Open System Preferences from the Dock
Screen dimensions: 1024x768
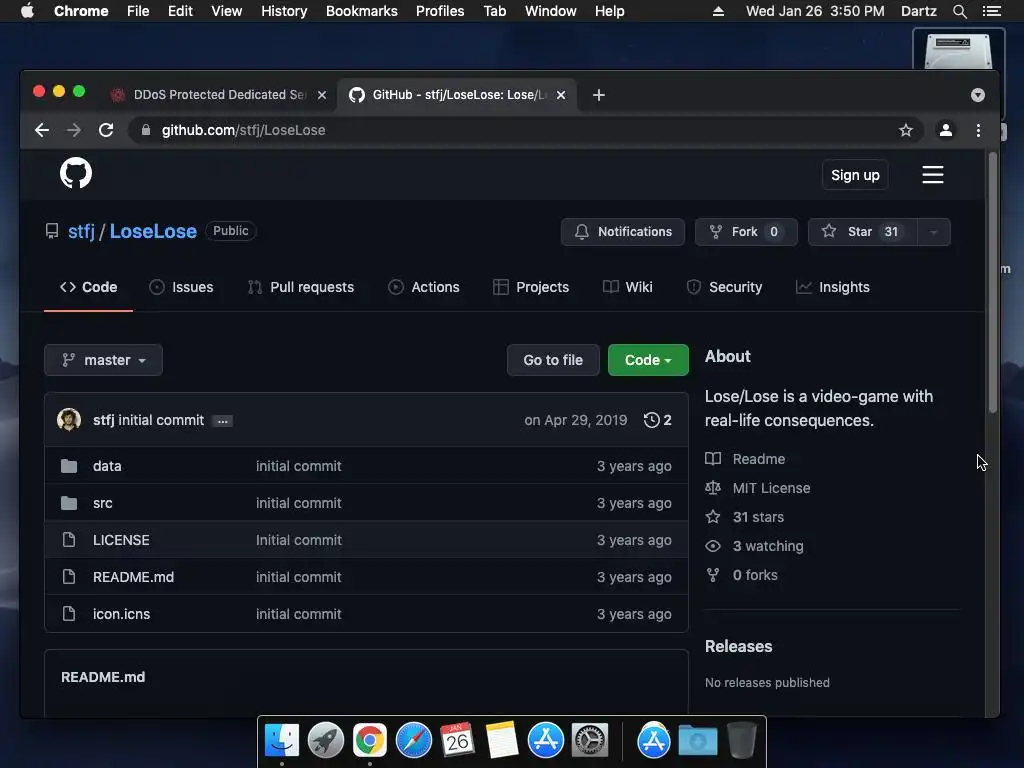(590, 740)
